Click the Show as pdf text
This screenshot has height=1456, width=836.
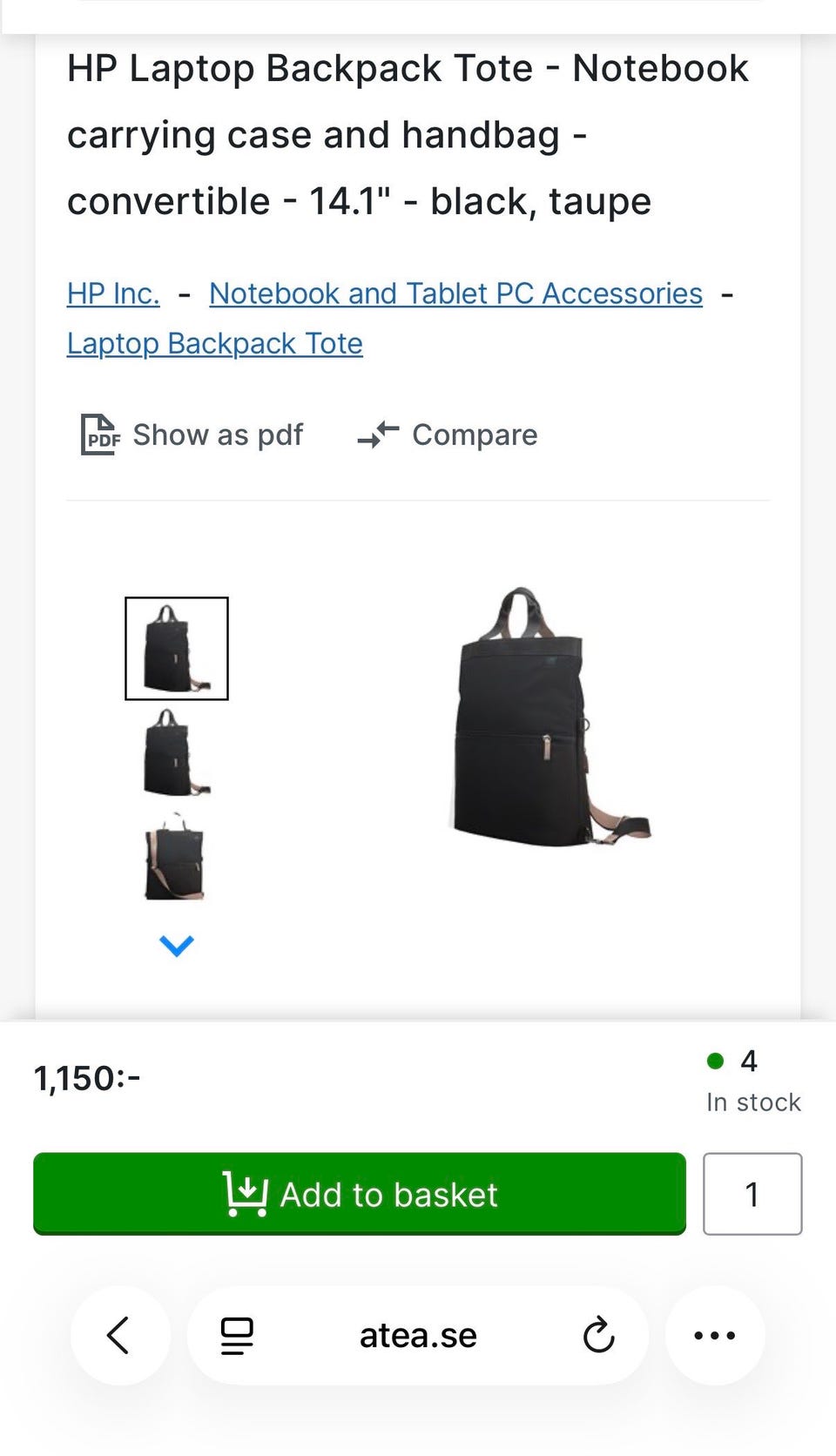218,435
